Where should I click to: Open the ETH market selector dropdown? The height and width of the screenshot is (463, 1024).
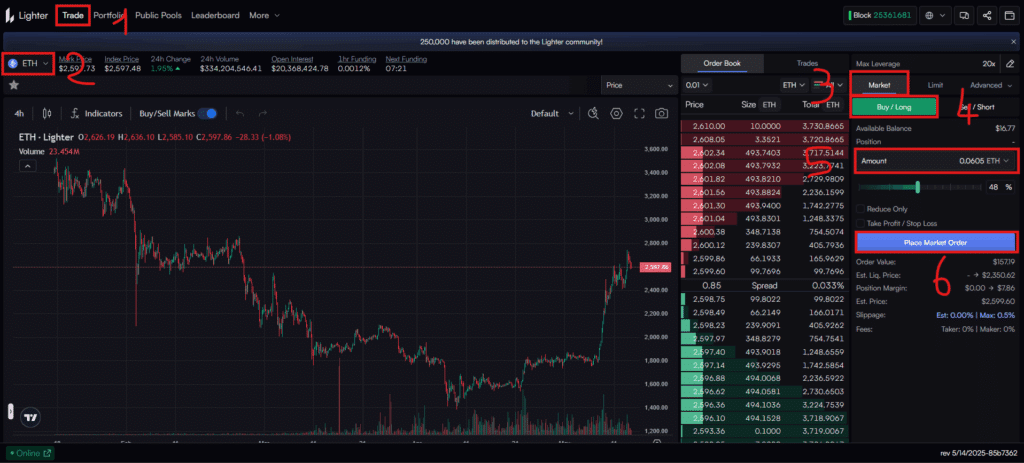pos(28,63)
